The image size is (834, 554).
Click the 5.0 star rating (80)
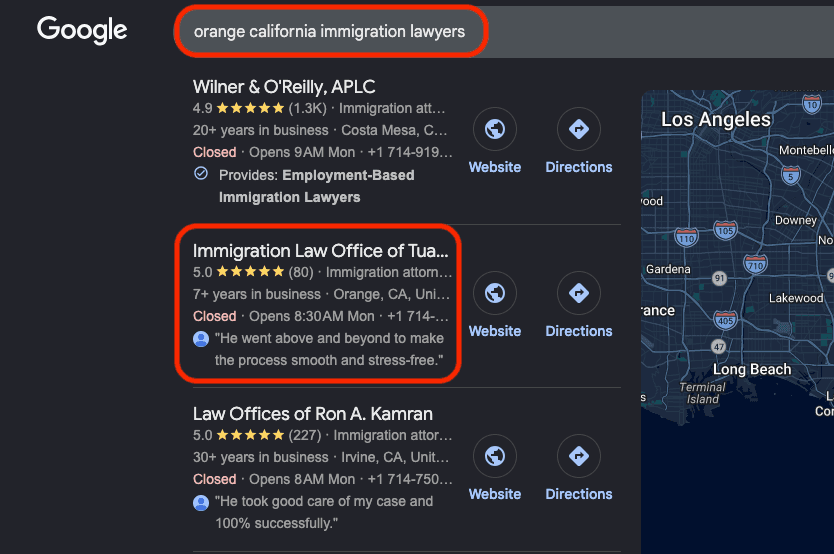253,272
